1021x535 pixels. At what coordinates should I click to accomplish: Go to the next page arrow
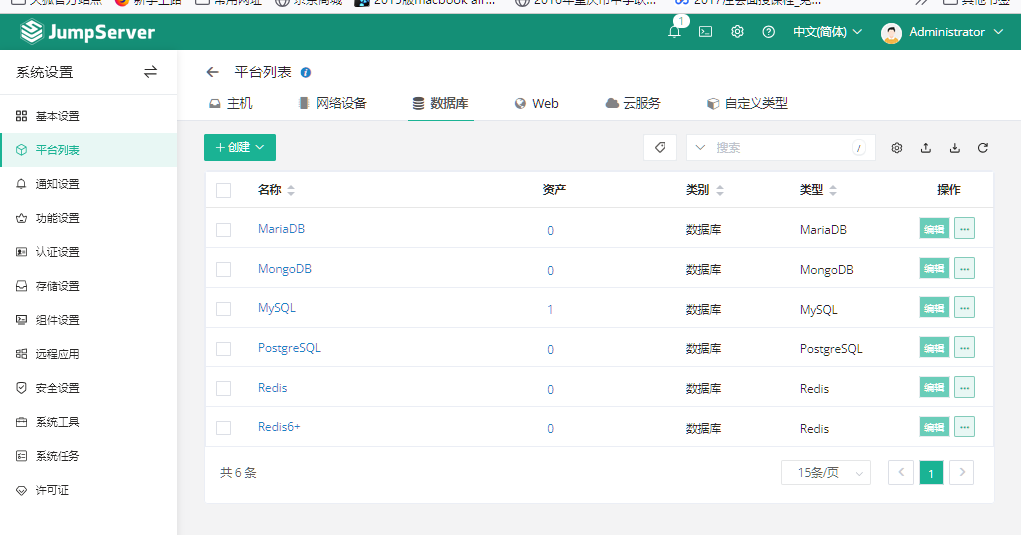[962, 473]
